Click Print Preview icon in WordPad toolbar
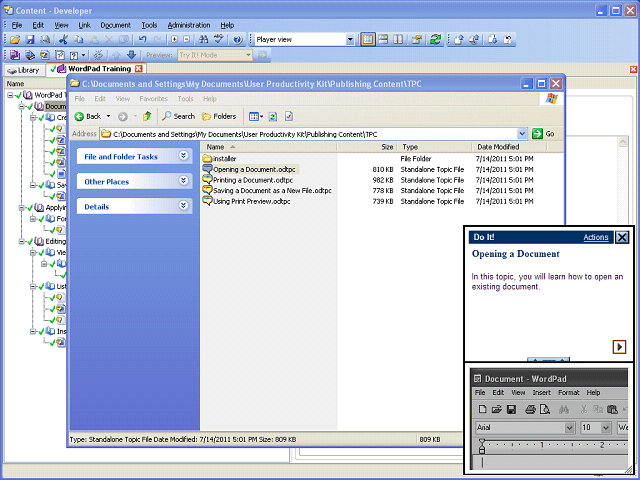640x480 pixels. point(545,409)
